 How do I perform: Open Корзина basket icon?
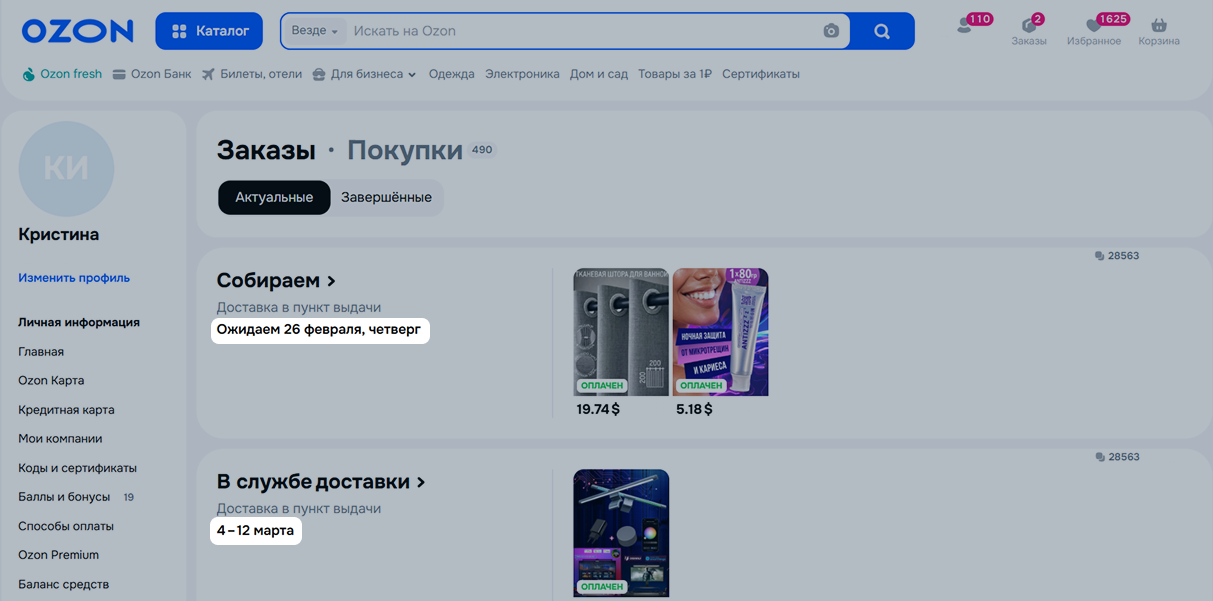(1159, 27)
